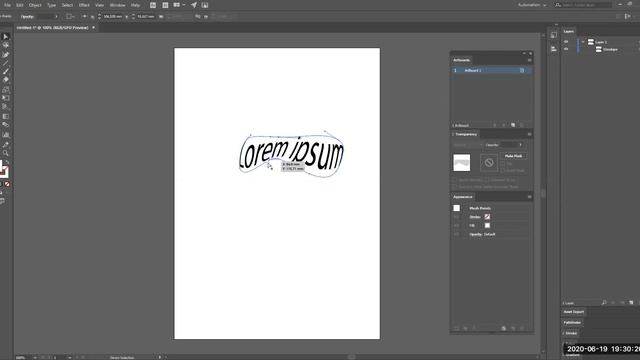The height and width of the screenshot is (360, 640).
Task: Open the zoom level dropdown in status bar
Action: (35, 358)
